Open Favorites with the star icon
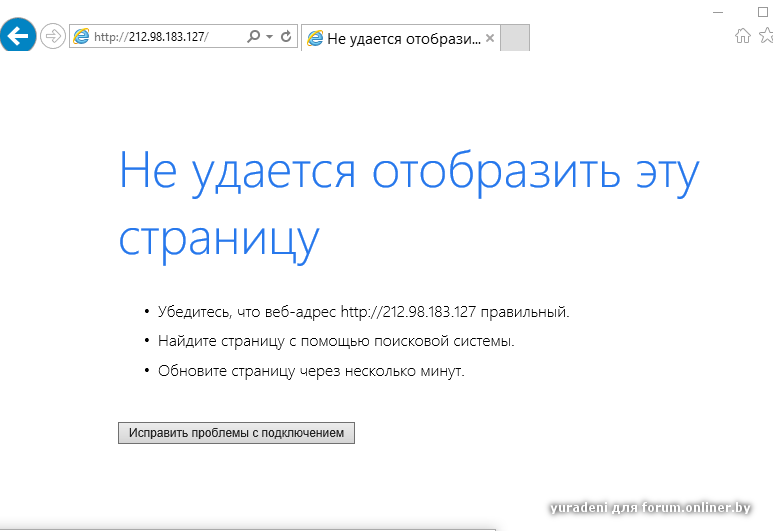 pyautogui.click(x=766, y=36)
